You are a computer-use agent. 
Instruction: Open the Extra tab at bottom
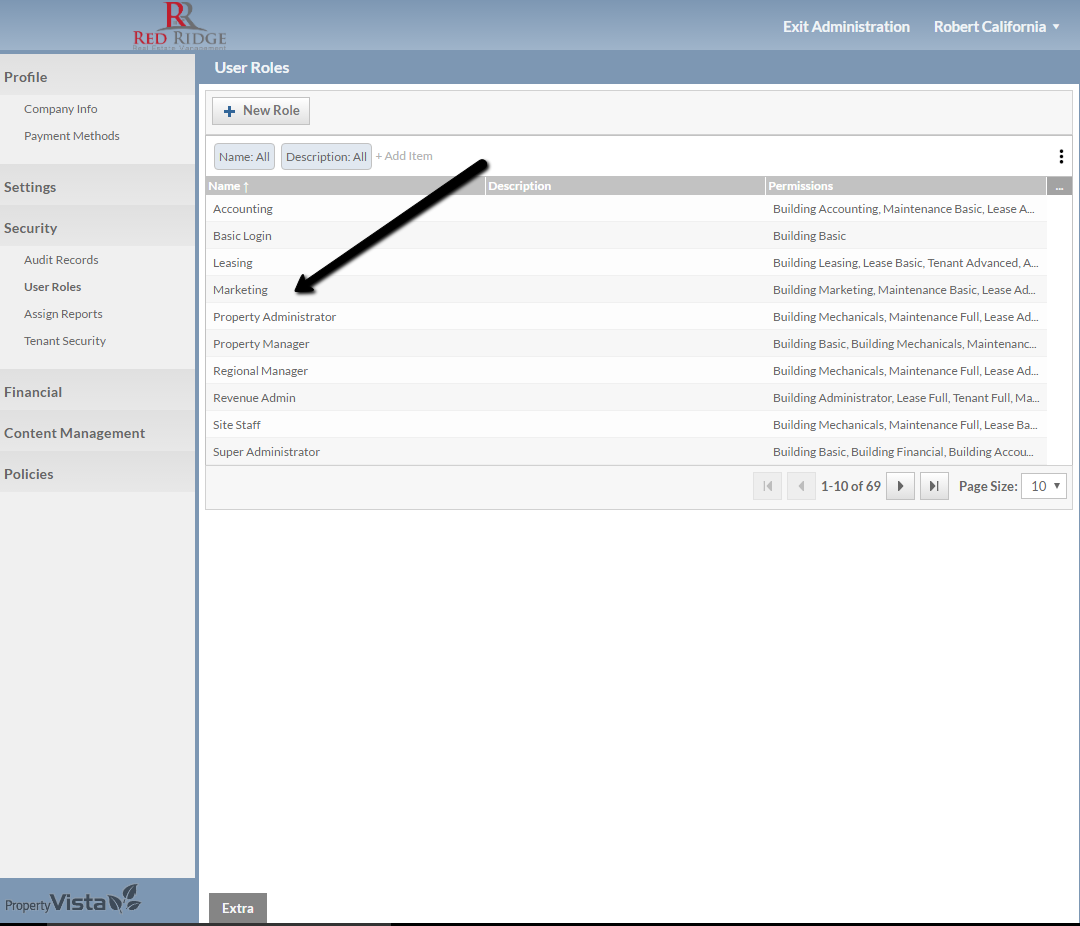238,908
